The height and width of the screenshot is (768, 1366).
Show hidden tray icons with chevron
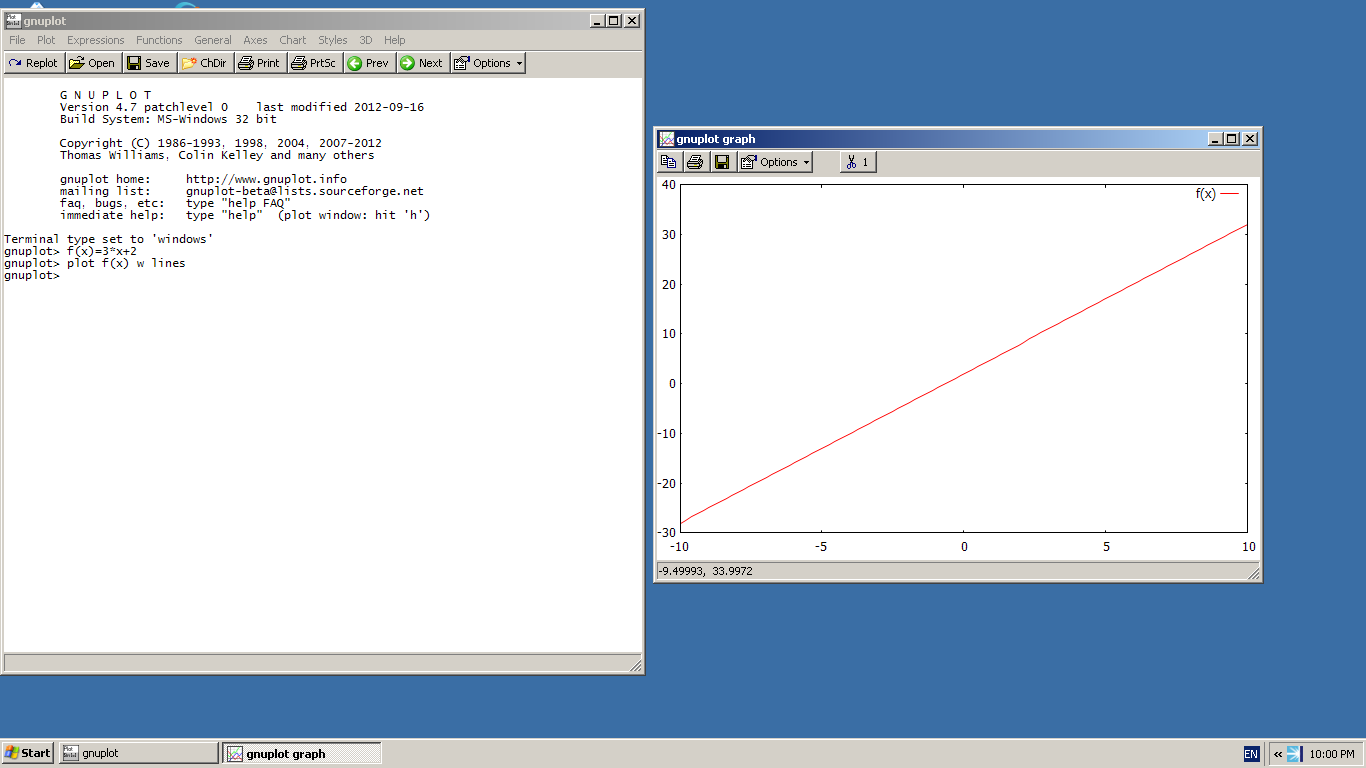1277,754
